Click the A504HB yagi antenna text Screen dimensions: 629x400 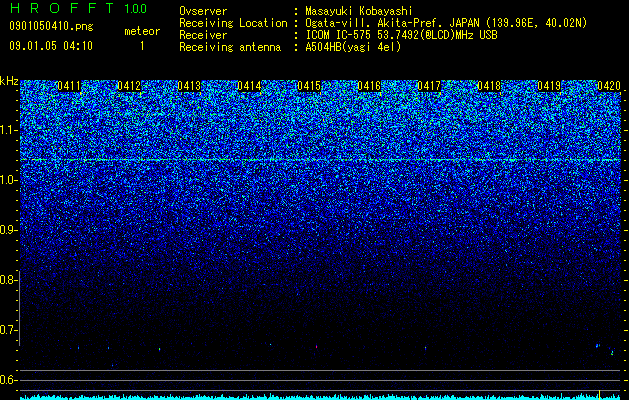pyautogui.click(x=353, y=47)
